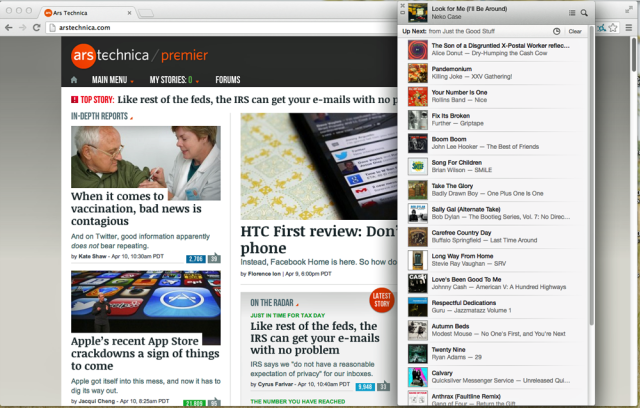Expand the MY STORIES dropdown
Image resolution: width=640 pixels, height=408 pixels.
pyautogui.click(x=174, y=80)
